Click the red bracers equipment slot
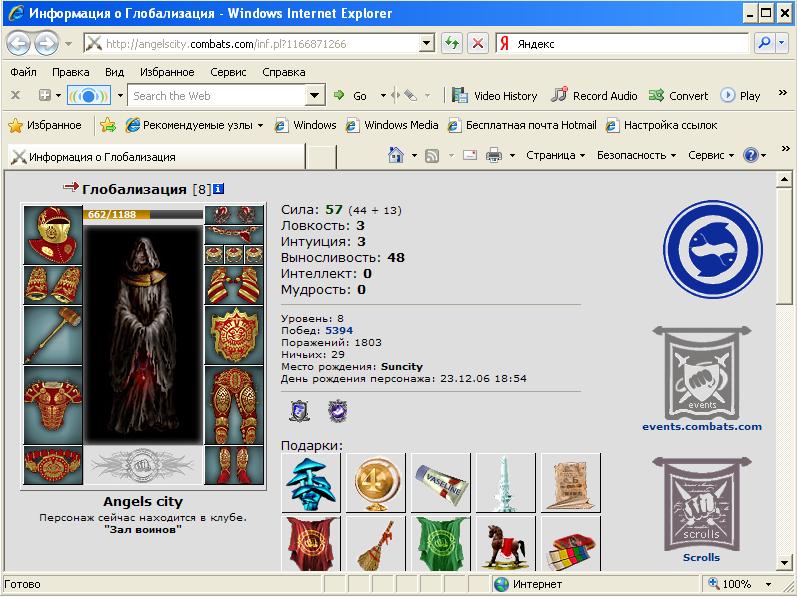 click(x=53, y=285)
